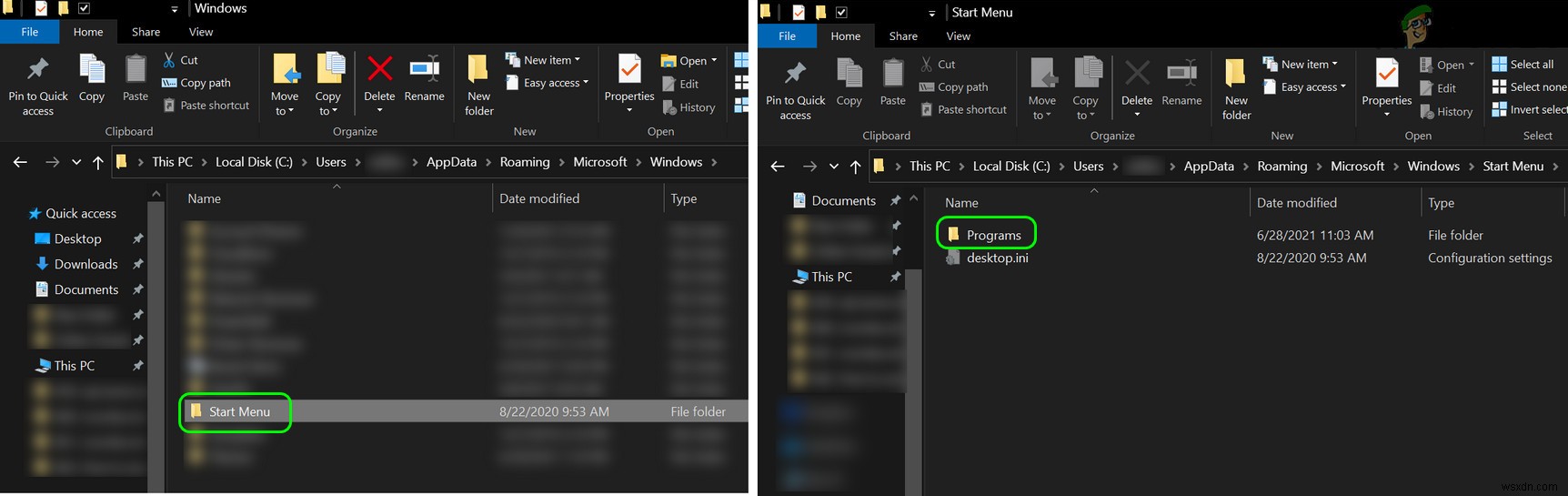Click Paste shortcut in Windows window ribbon
Screen dimensions: 1568x496
(206, 106)
